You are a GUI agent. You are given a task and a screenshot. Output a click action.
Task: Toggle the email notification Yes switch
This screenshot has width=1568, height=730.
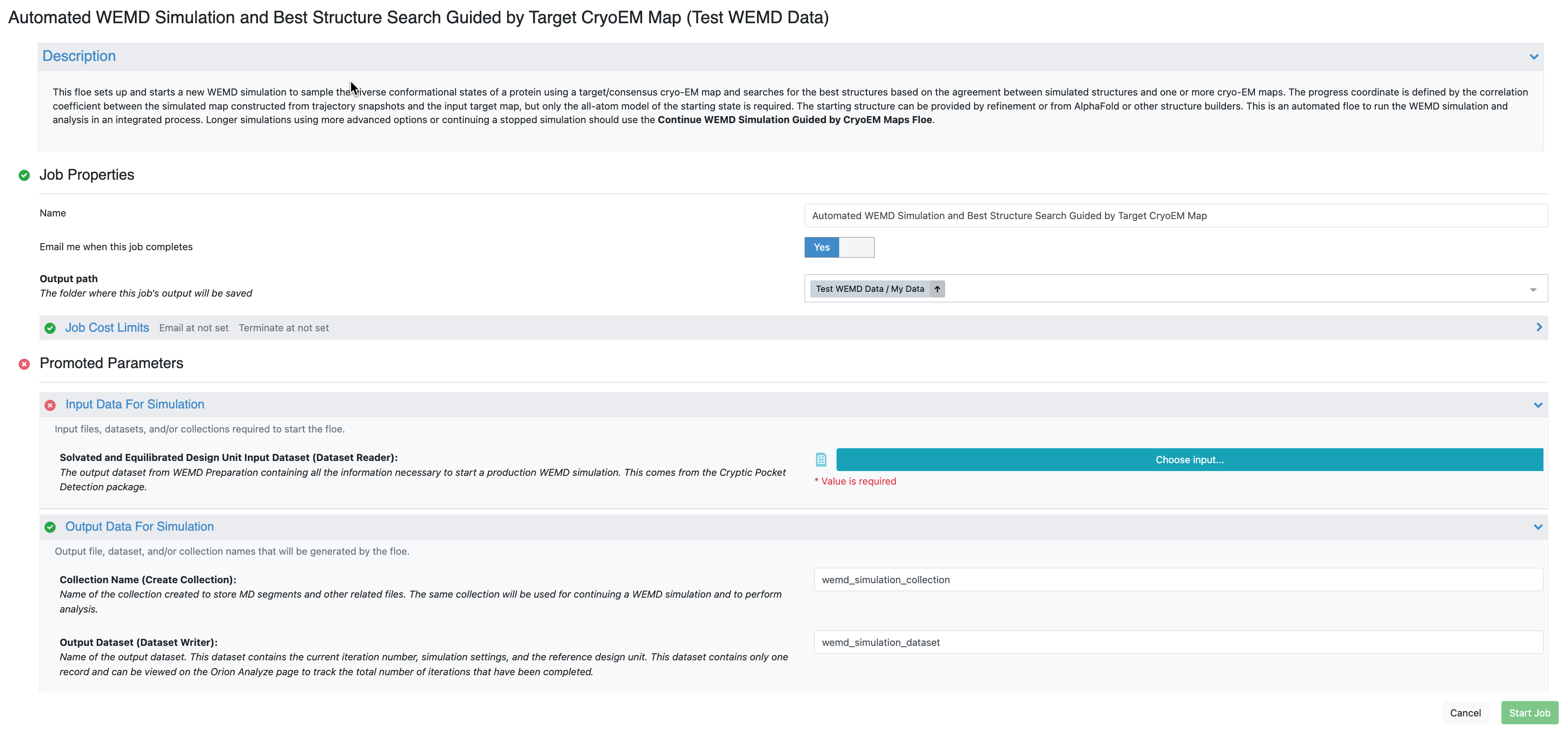click(839, 247)
